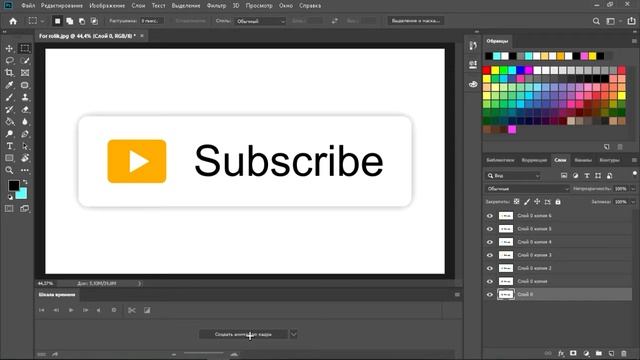Hide layer 'Слой 0 копия 4'
Screen dimensions: 640x360
pos(490,242)
